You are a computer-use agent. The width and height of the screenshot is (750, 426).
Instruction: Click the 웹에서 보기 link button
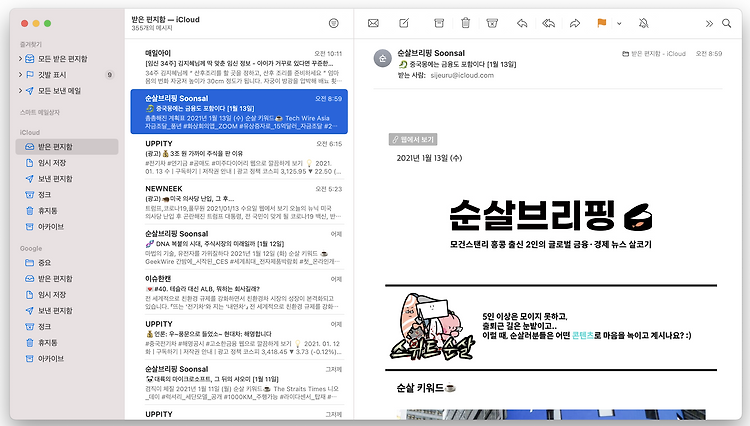[x=413, y=140]
